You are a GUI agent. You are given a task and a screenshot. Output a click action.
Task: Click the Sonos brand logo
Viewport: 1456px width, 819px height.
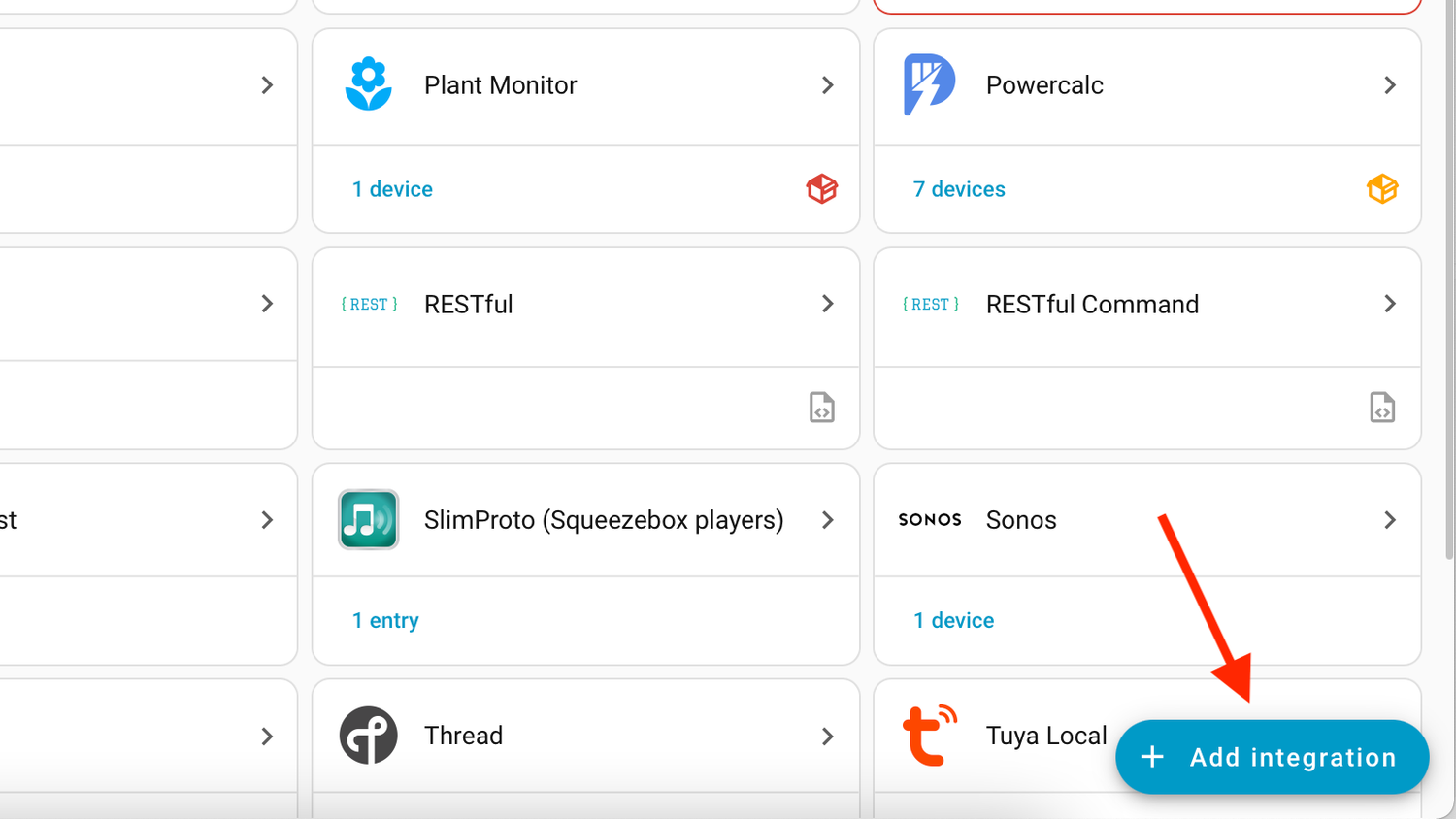930,520
